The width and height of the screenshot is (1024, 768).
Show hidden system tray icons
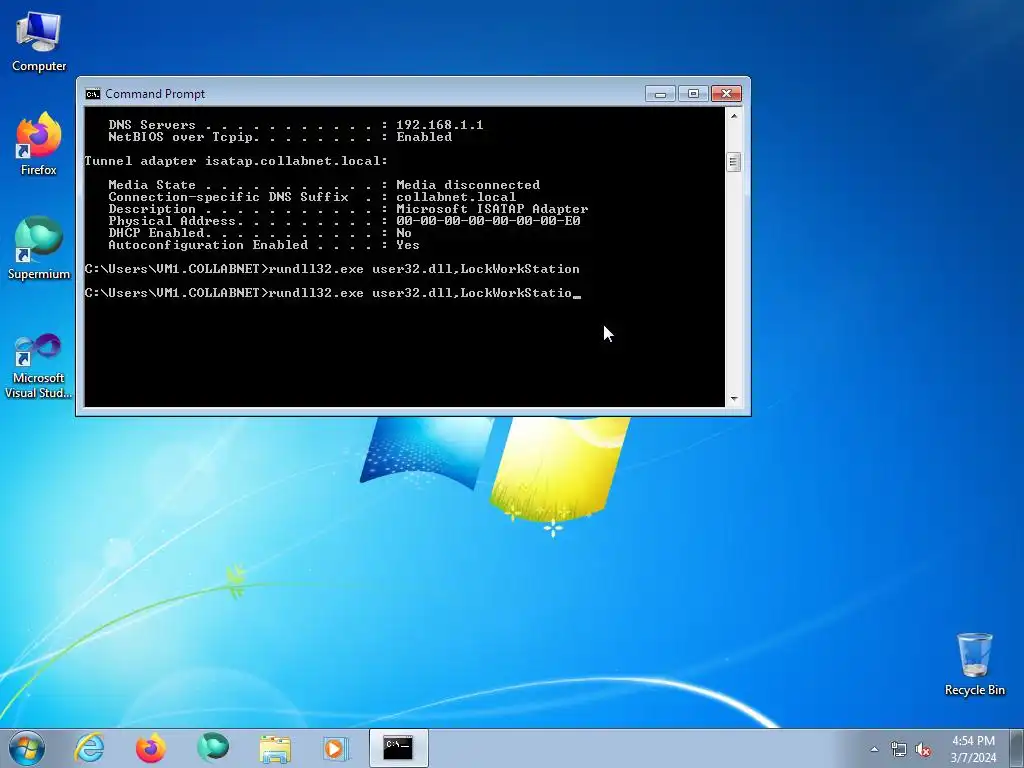(874, 749)
